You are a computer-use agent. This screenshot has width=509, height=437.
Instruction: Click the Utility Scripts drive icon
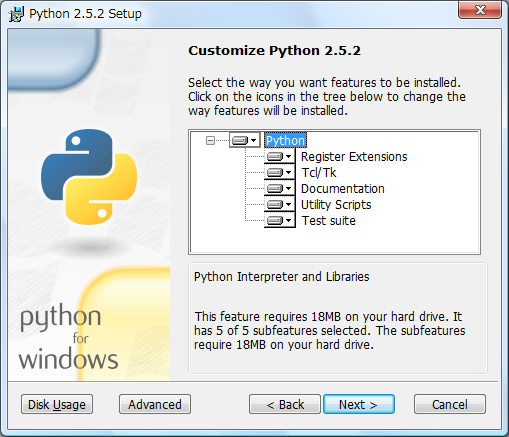[275, 204]
